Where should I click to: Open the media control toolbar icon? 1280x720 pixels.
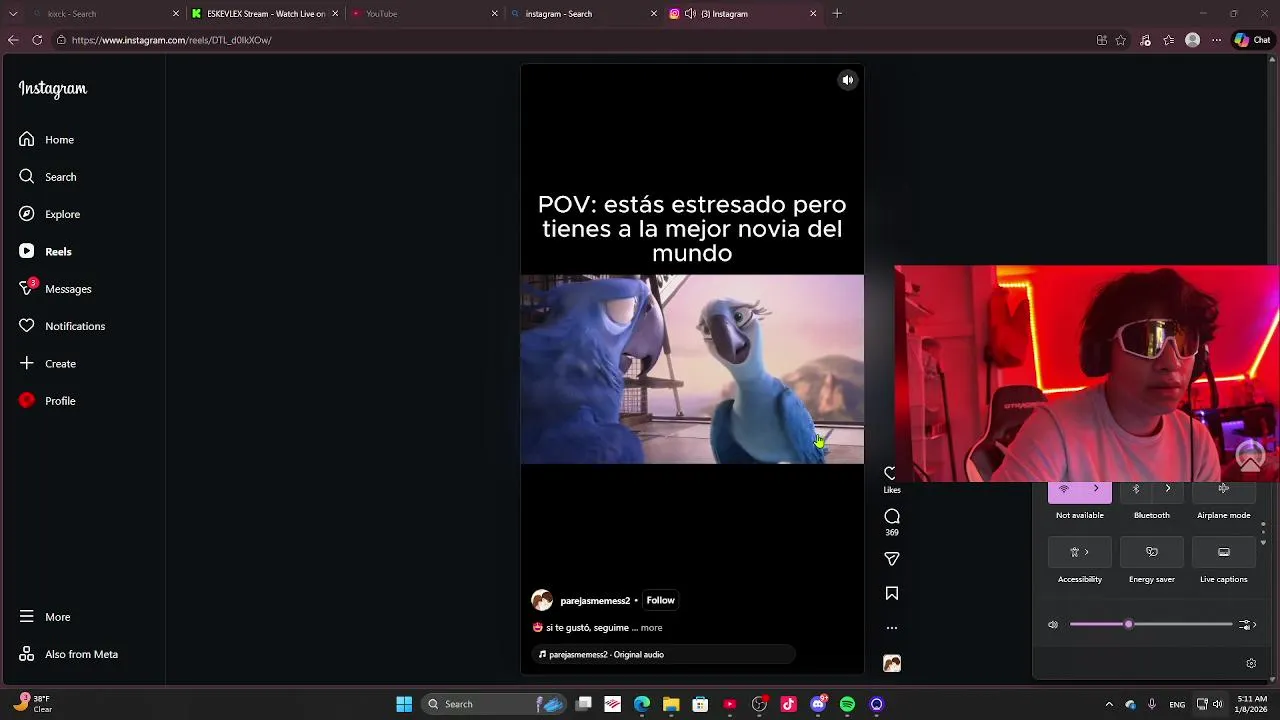pyautogui.click(x=1145, y=40)
